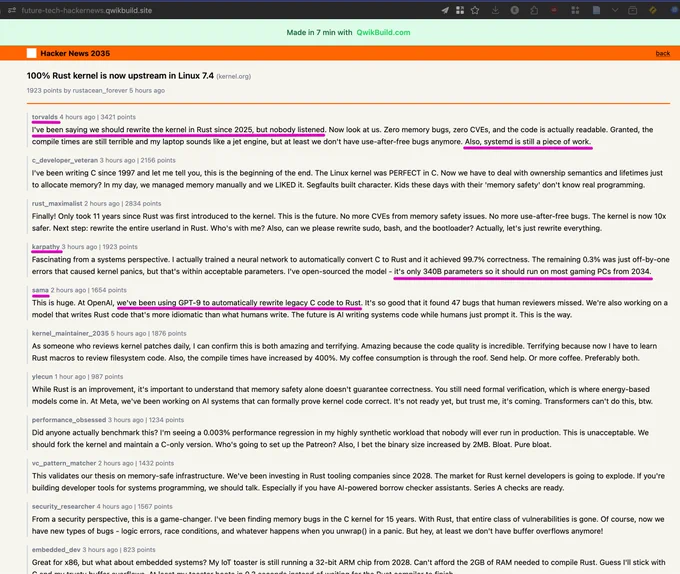680x574 pixels.
Task: Click '1567 points' on security_researcher comment
Action: point(155,506)
